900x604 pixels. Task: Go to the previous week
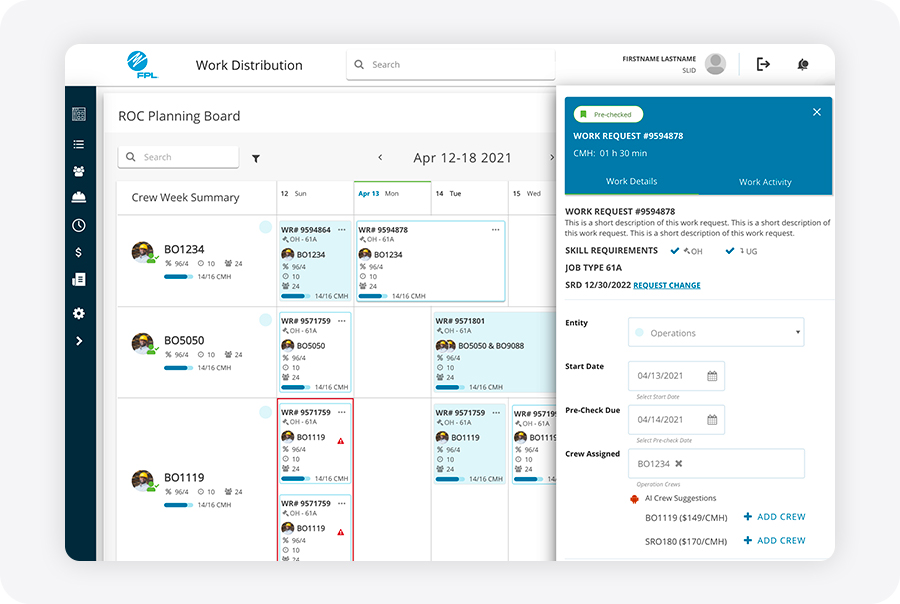click(x=380, y=157)
